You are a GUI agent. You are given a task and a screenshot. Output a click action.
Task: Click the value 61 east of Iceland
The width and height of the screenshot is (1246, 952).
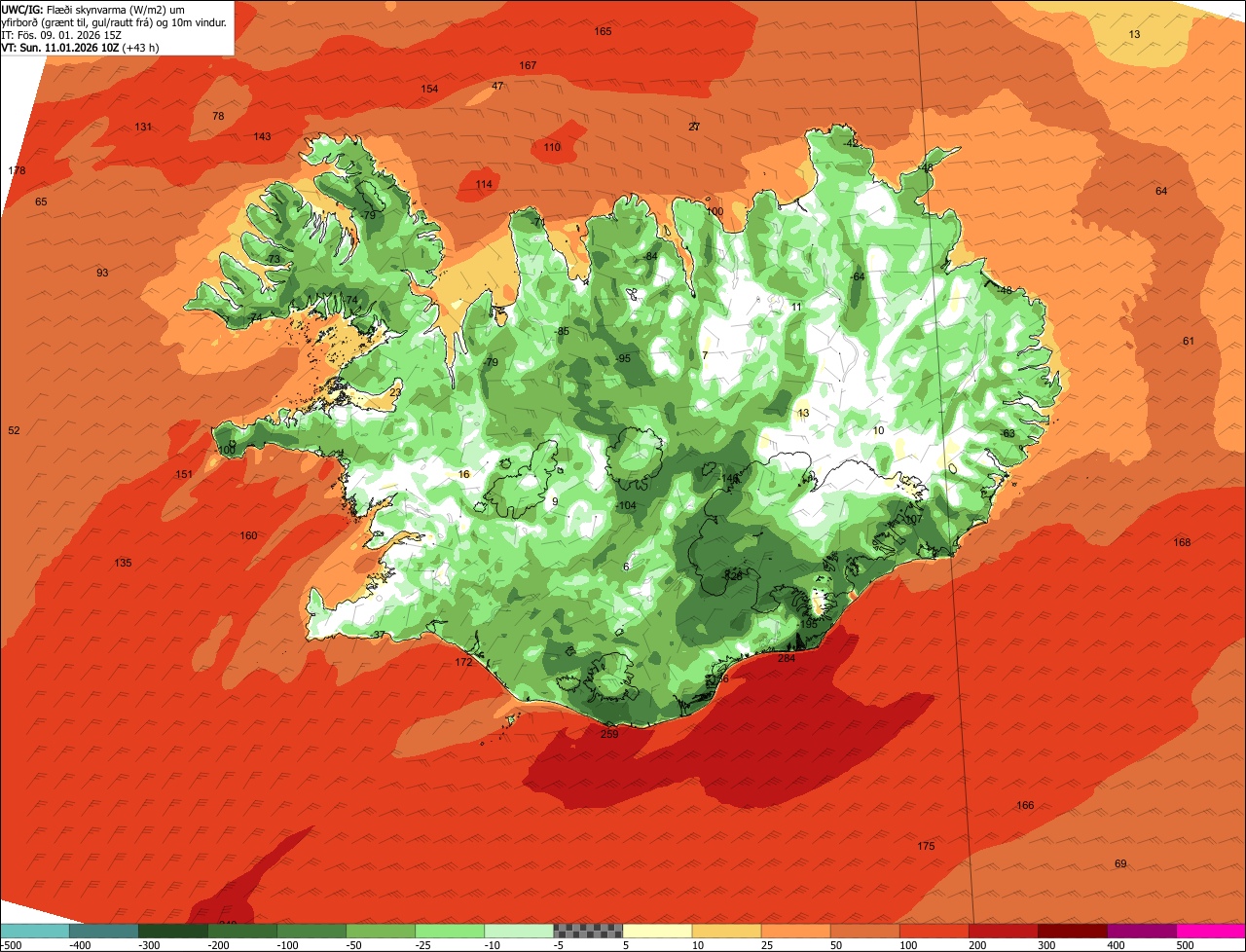click(x=1188, y=341)
